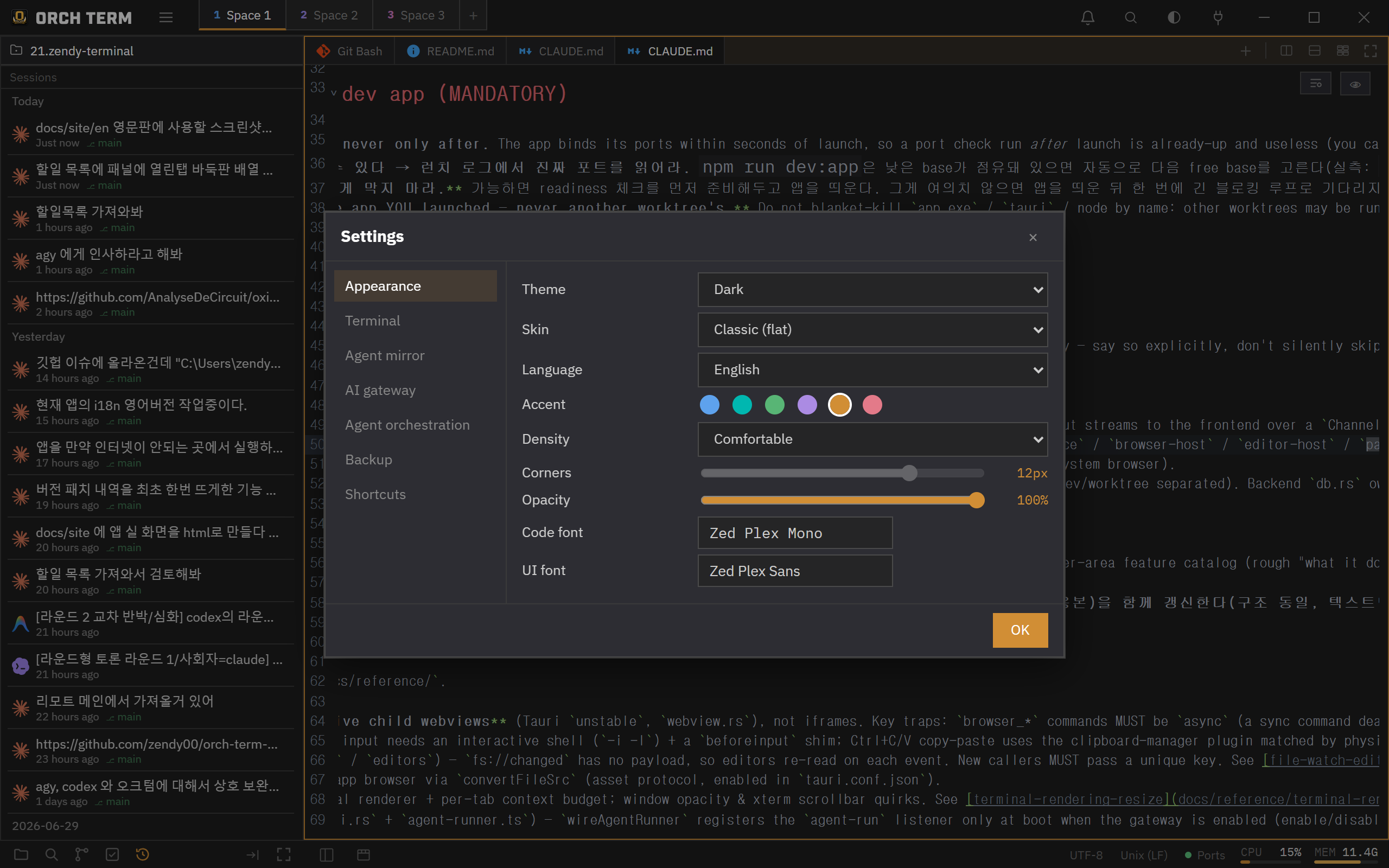Select the Agent orchestration settings section

pos(416,425)
